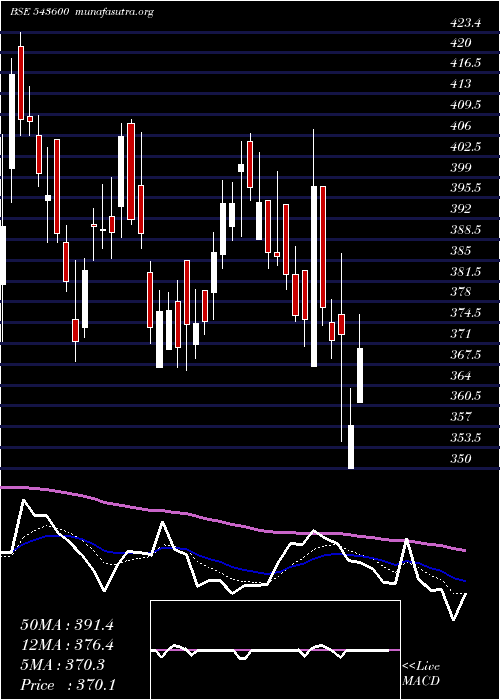The height and width of the screenshot is (700, 500).
Task: Click inside the MACD indicator box
Action: [275, 650]
